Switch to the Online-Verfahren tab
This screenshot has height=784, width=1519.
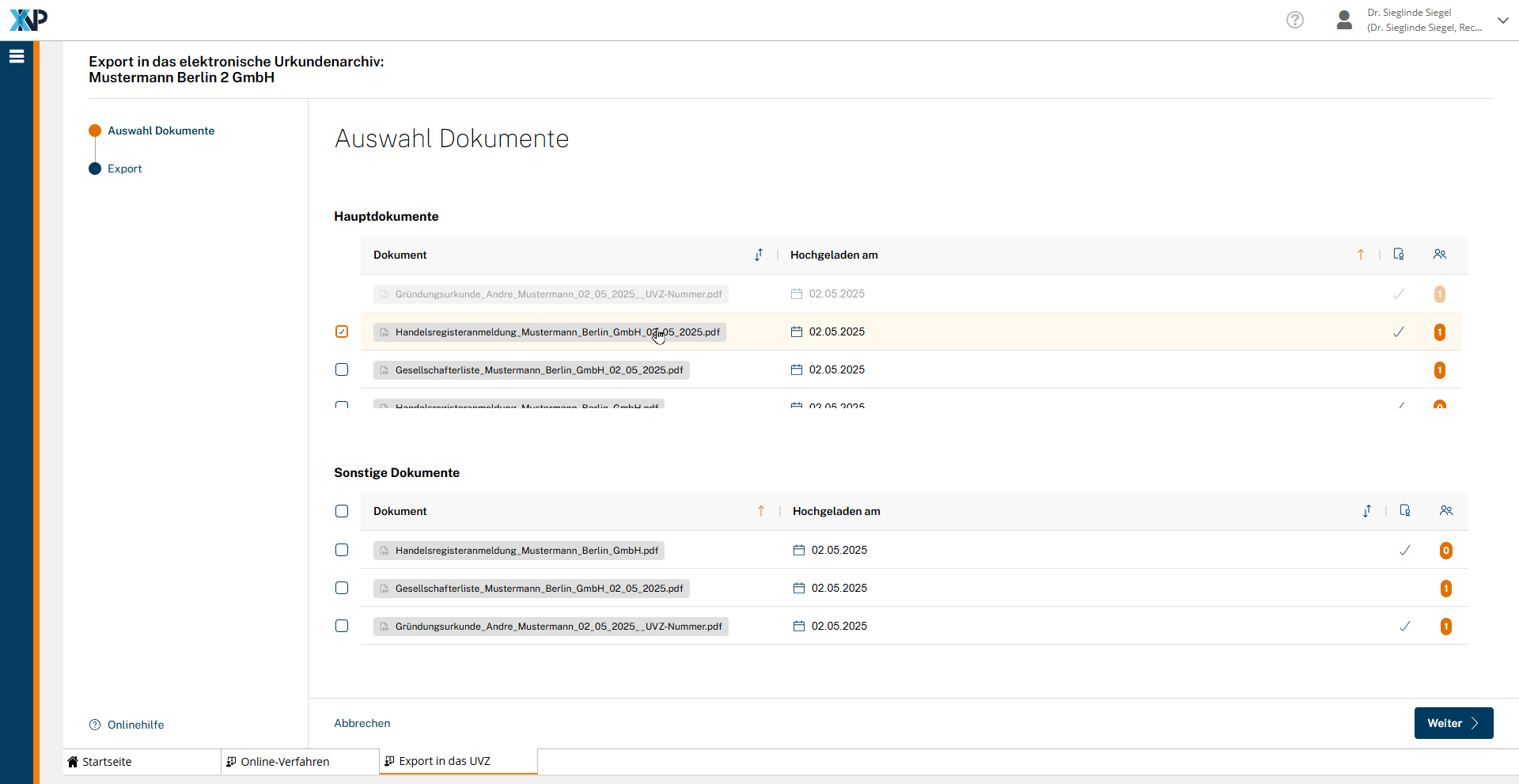[x=285, y=762]
